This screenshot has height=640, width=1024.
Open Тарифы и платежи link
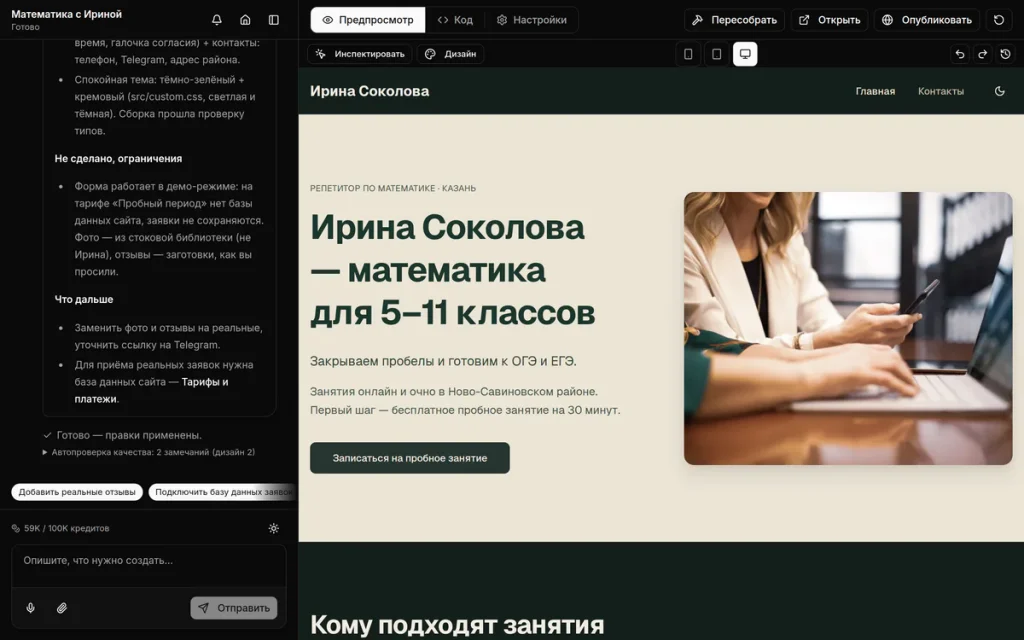(152, 391)
